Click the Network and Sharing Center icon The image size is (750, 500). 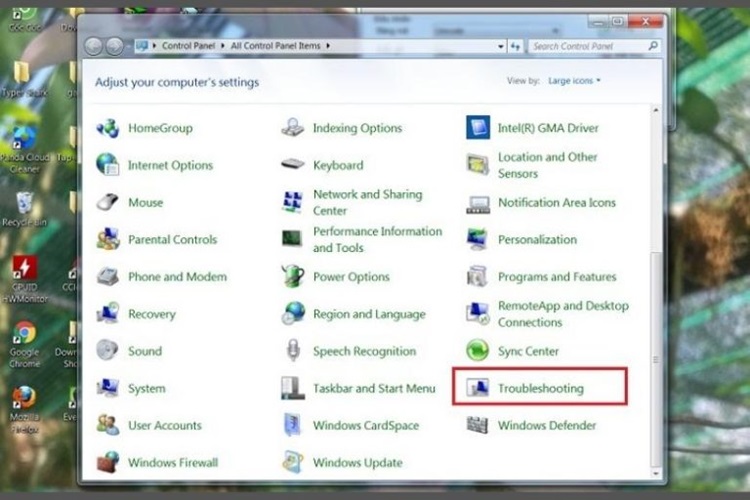(x=292, y=202)
